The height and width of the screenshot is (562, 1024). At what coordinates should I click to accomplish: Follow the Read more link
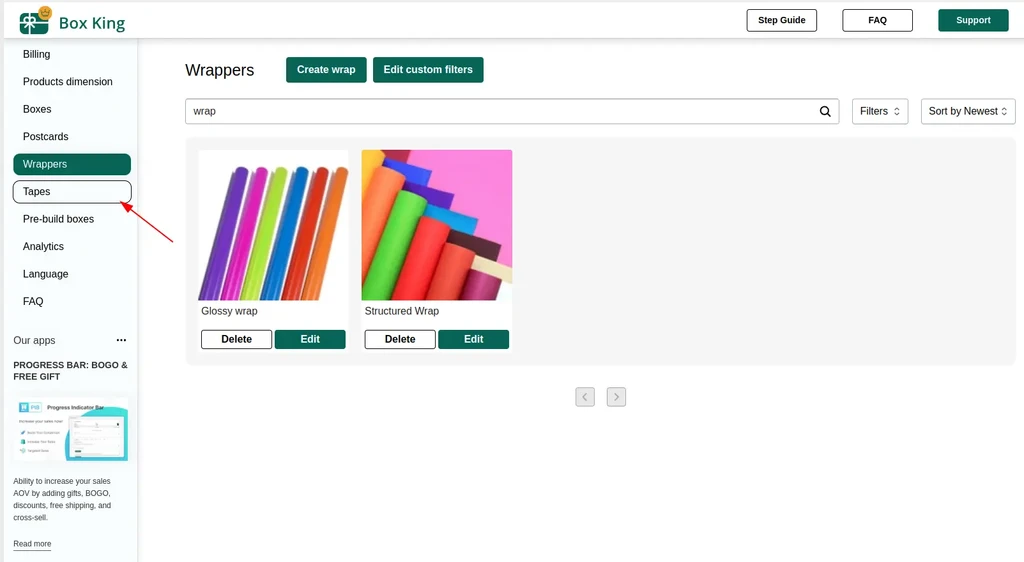coord(32,544)
